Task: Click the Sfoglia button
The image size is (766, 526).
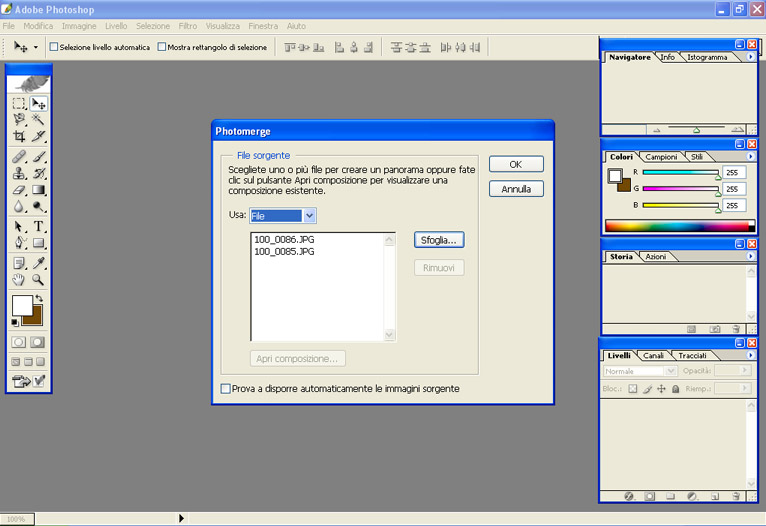Action: click(439, 240)
